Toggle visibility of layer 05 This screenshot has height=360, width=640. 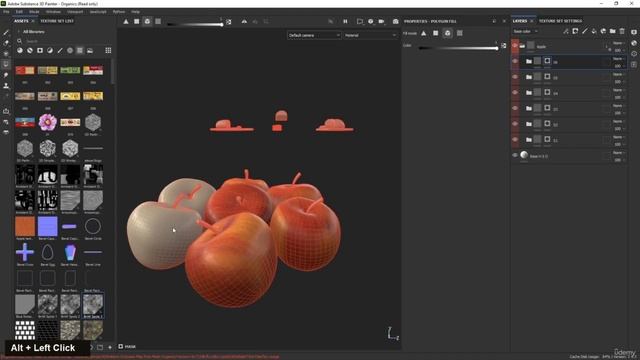(515, 77)
